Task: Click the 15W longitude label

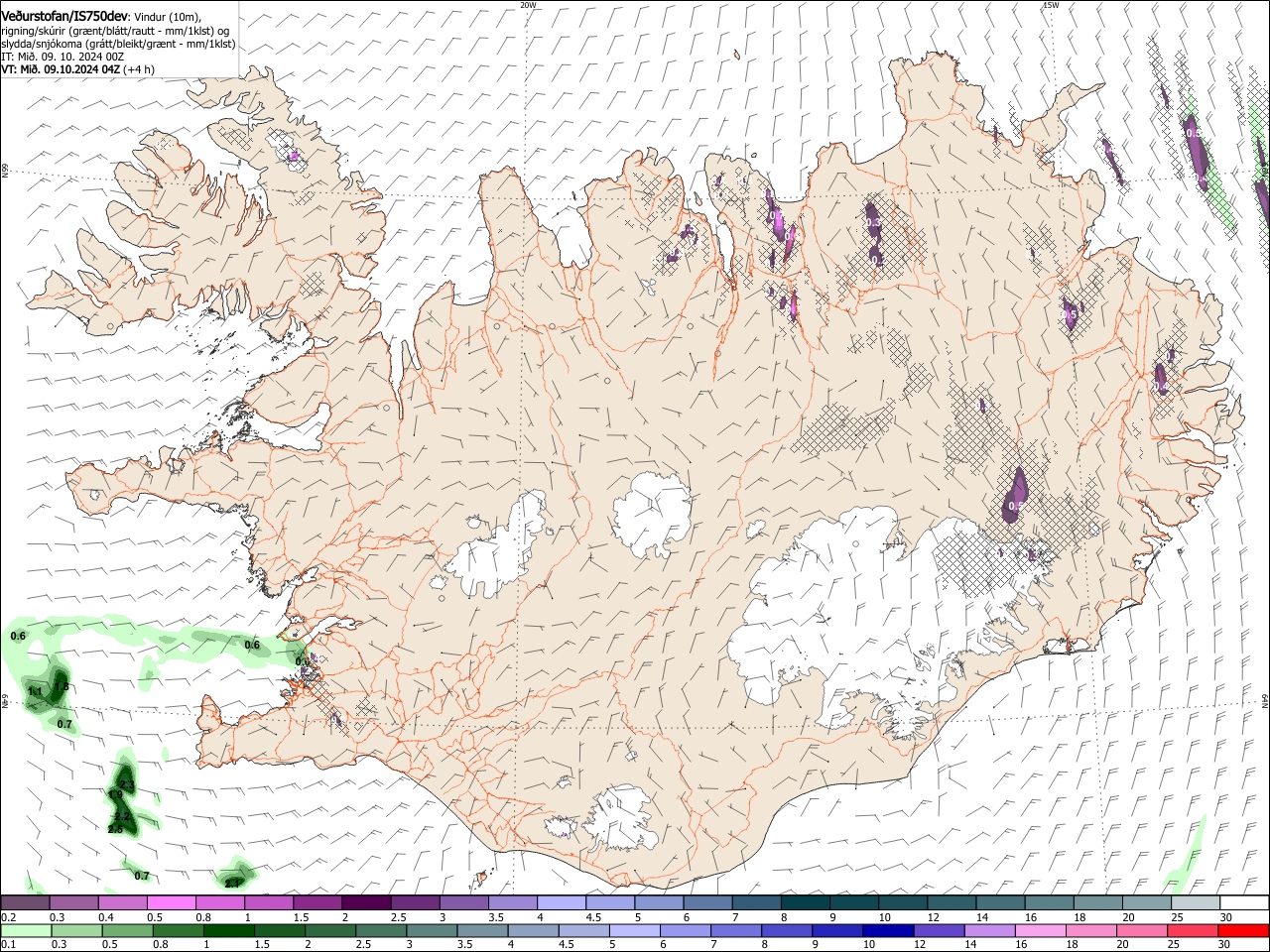Action: [1051, 5]
